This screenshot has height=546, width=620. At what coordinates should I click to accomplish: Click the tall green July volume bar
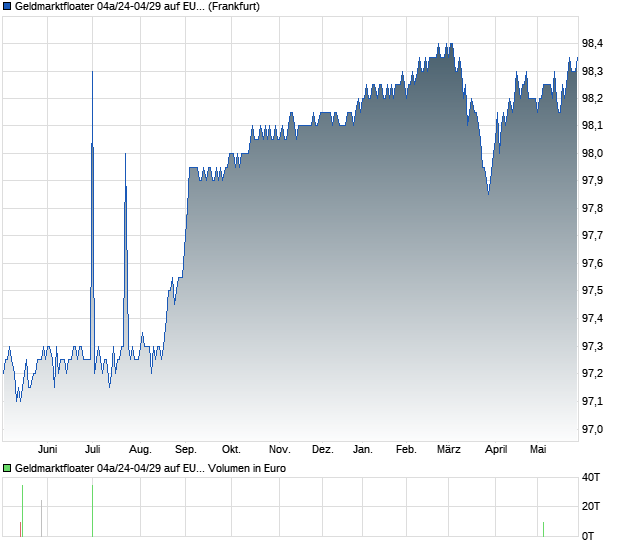pyautogui.click(x=93, y=511)
